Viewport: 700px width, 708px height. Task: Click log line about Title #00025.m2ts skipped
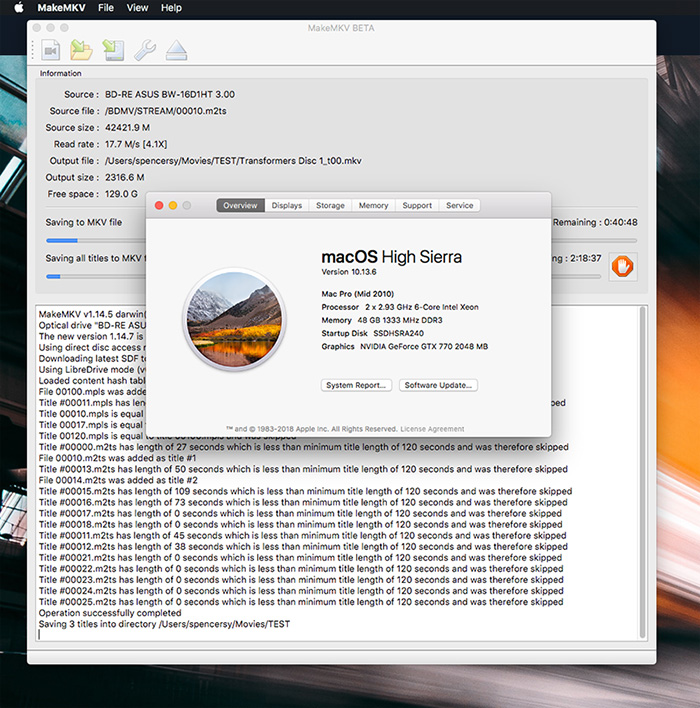click(x=301, y=602)
